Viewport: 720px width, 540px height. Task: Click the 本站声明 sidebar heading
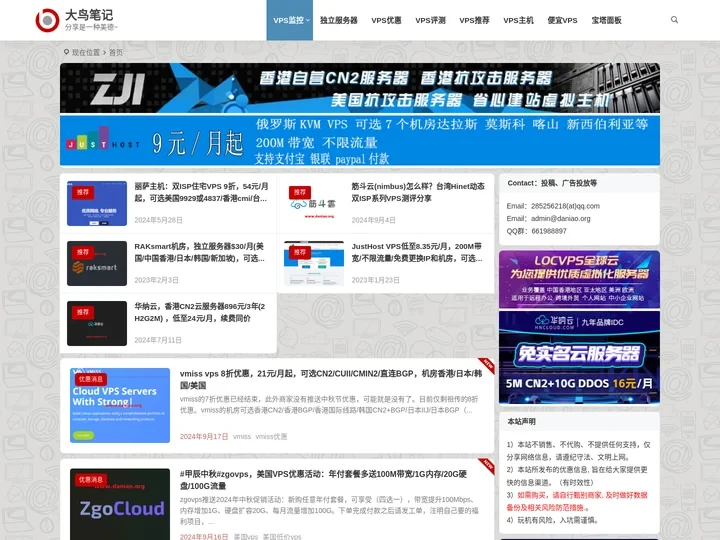coord(521,422)
